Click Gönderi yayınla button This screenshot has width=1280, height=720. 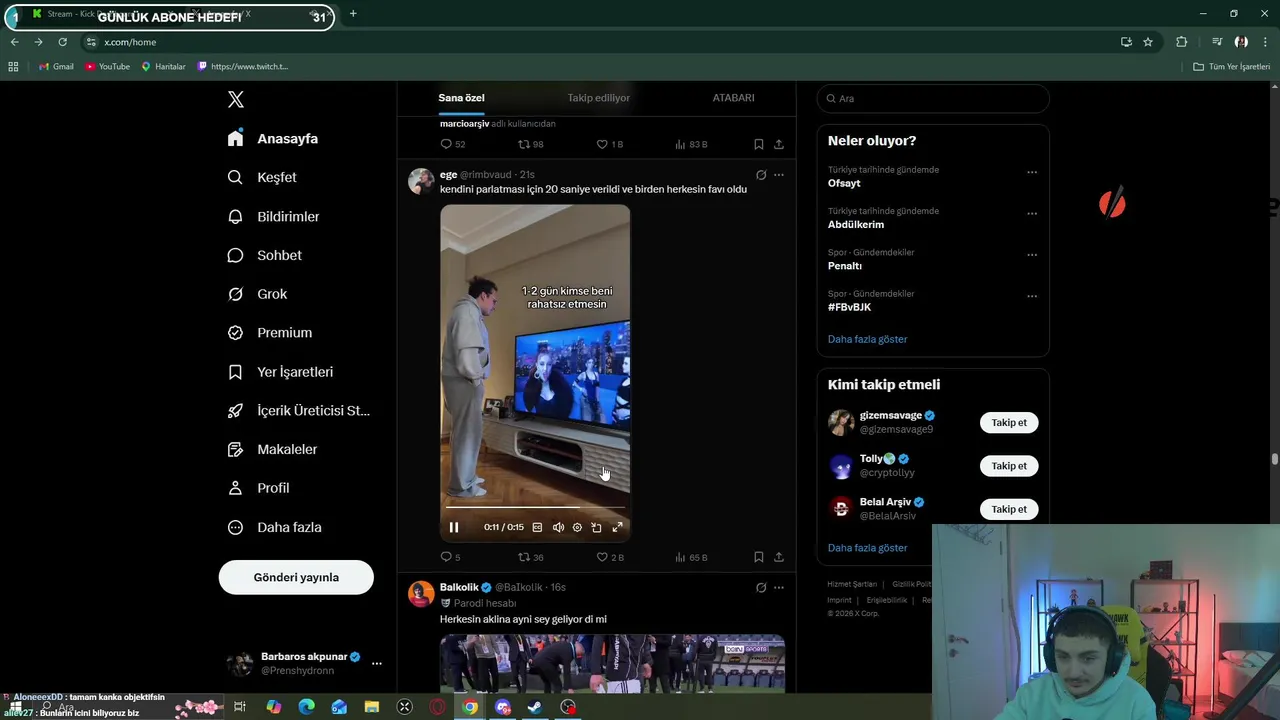pyautogui.click(x=296, y=577)
